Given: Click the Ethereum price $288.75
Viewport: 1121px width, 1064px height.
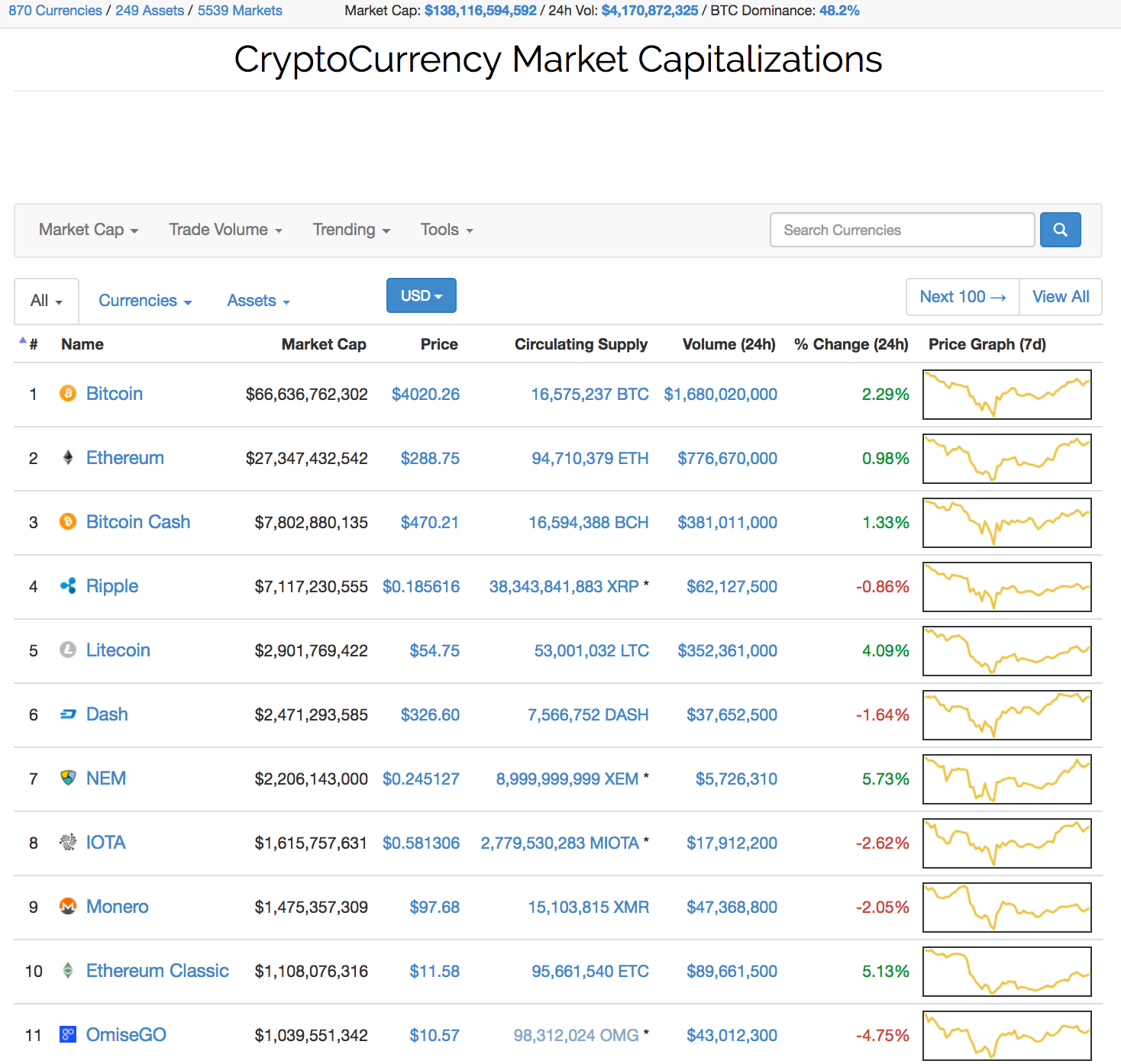Looking at the screenshot, I should 430,459.
